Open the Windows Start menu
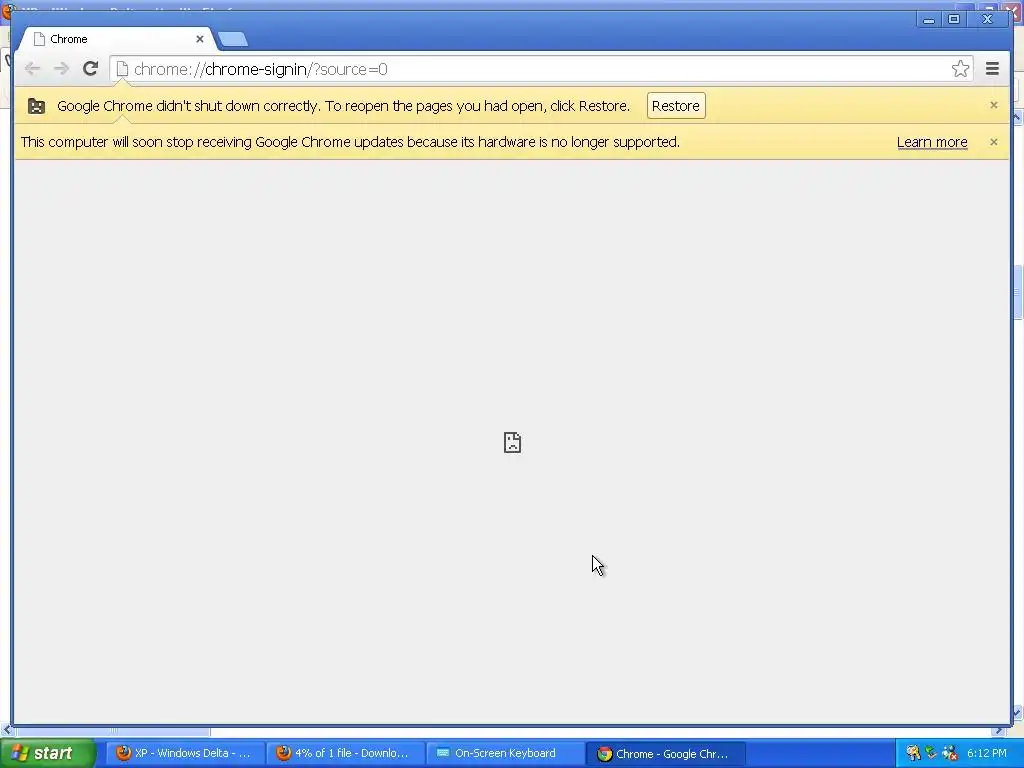The image size is (1024, 768). 48,753
